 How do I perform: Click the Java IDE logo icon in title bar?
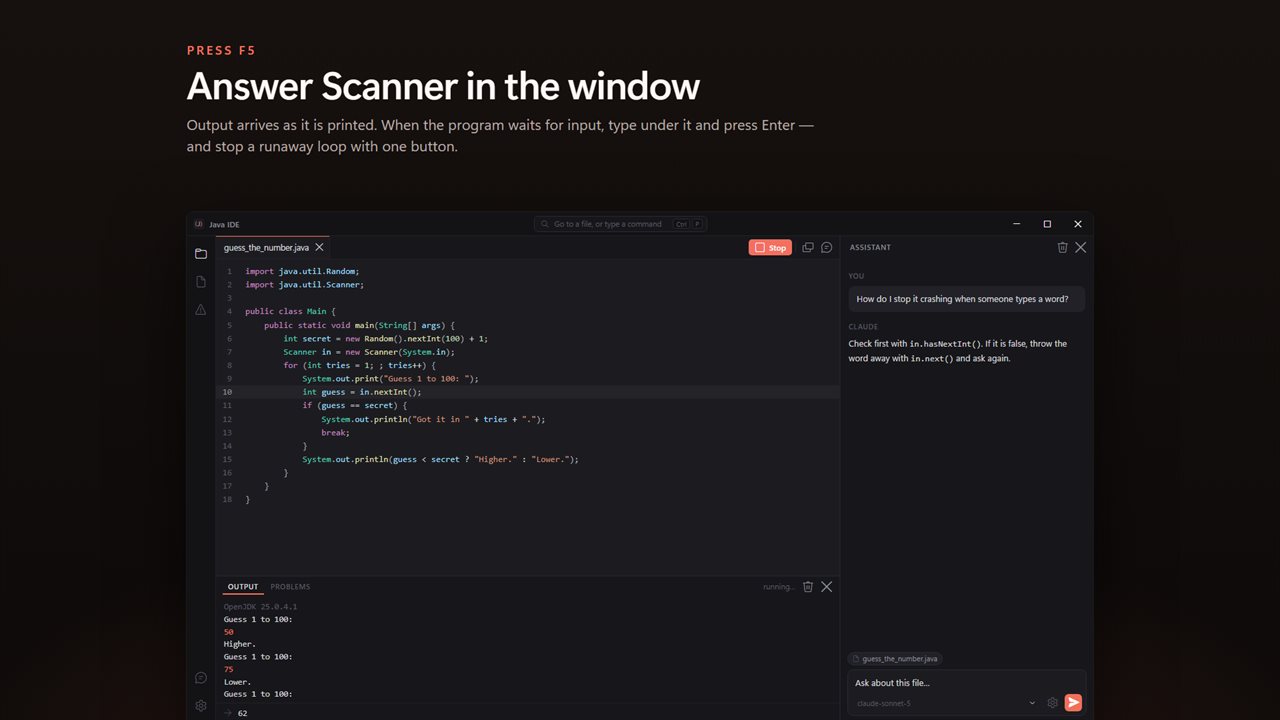pyautogui.click(x=199, y=224)
